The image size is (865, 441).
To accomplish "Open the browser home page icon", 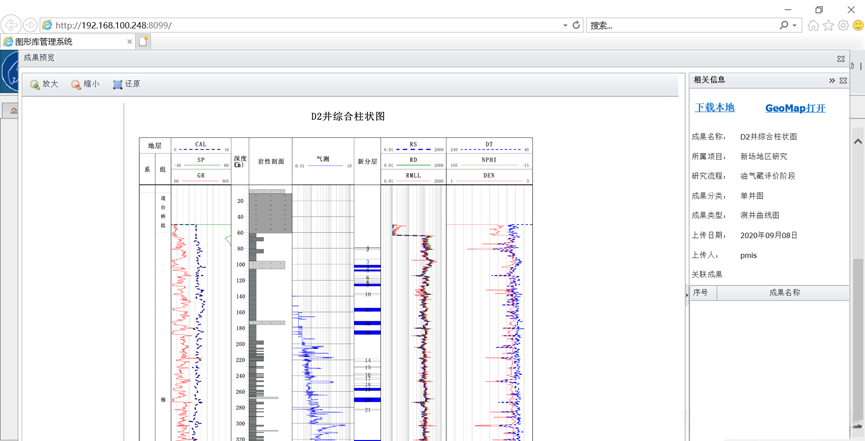I will pyautogui.click(x=813, y=25).
